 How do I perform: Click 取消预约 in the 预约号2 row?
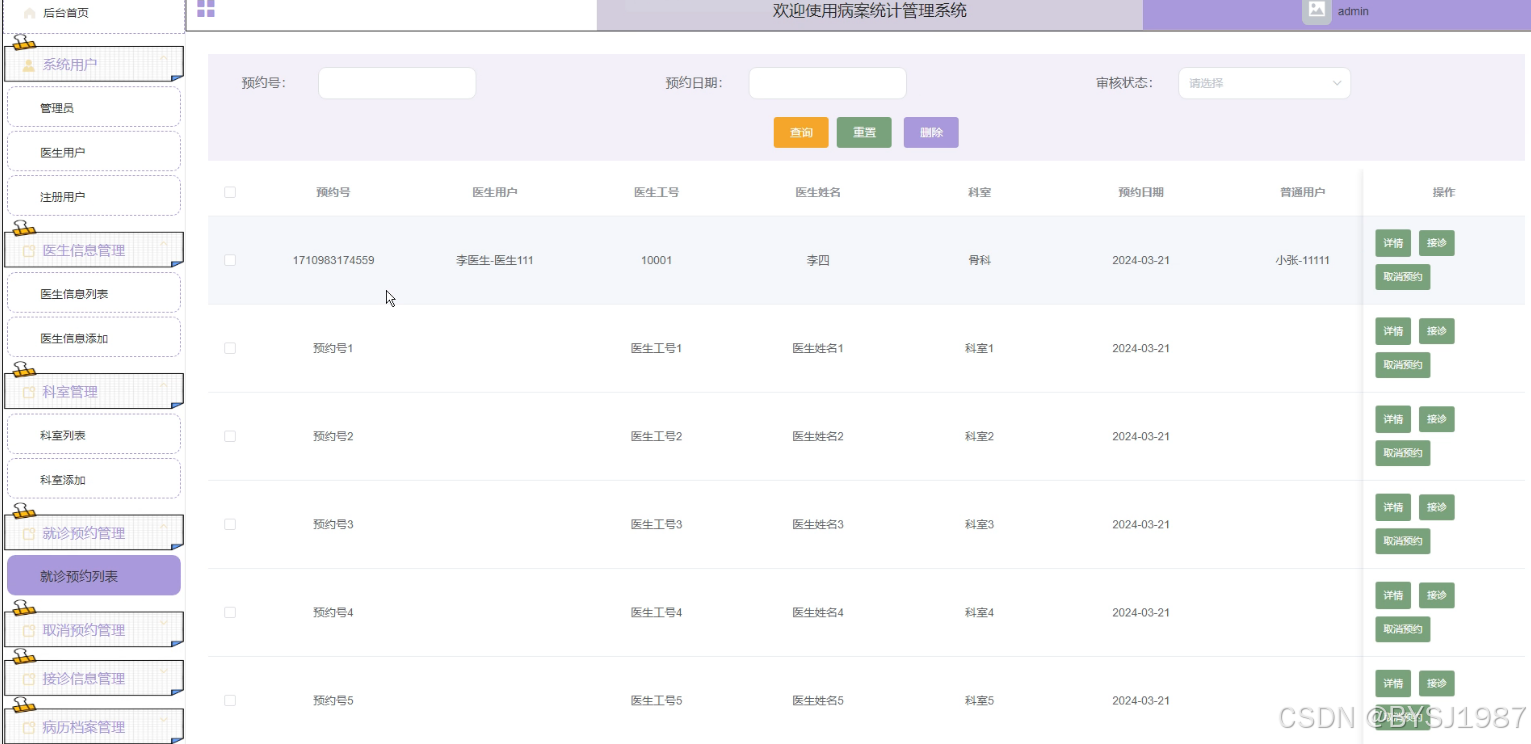point(1403,453)
